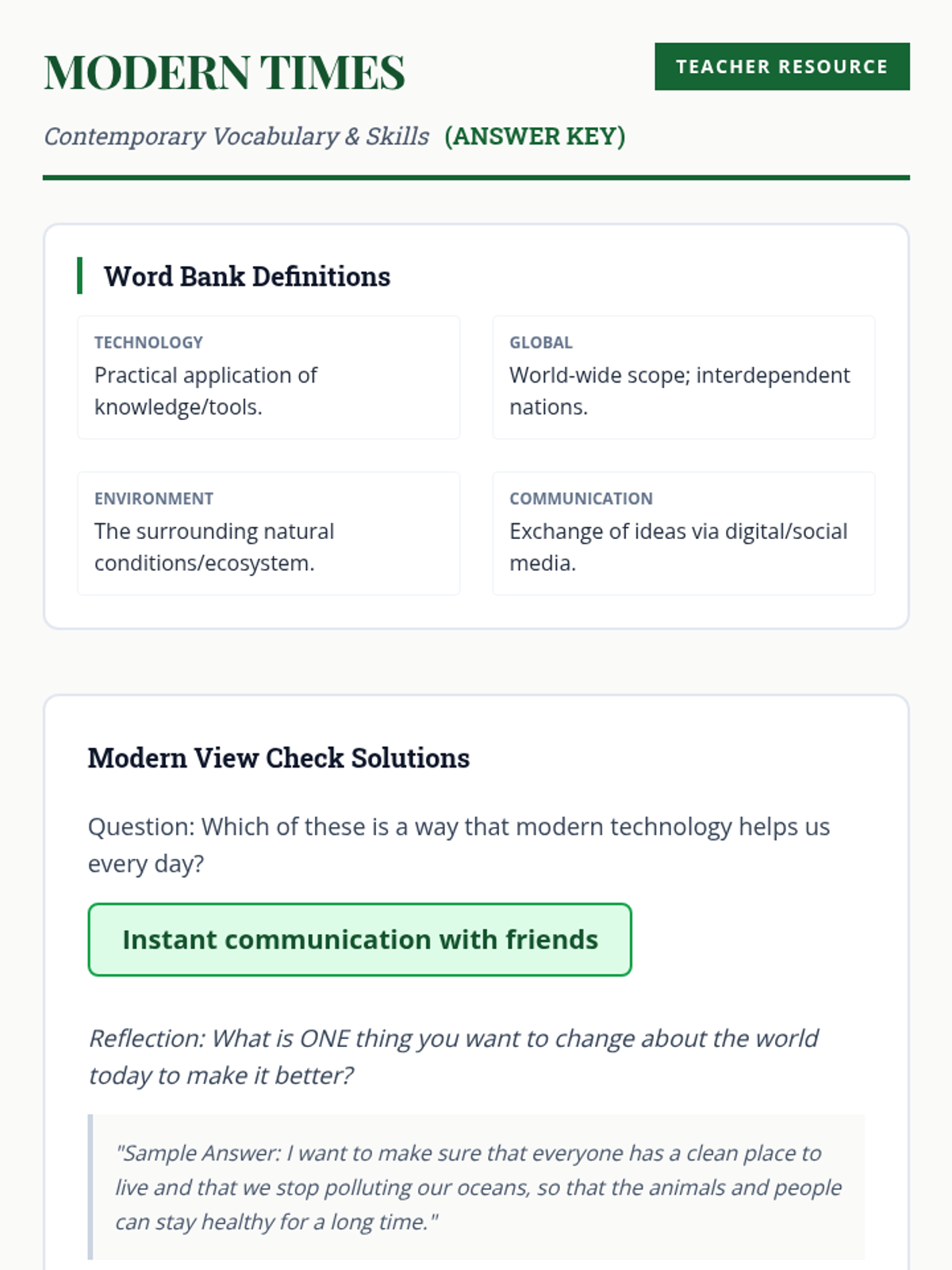Click the question about modern technology
Viewport: 952px width, 1270px height.
pyautogui.click(x=459, y=845)
